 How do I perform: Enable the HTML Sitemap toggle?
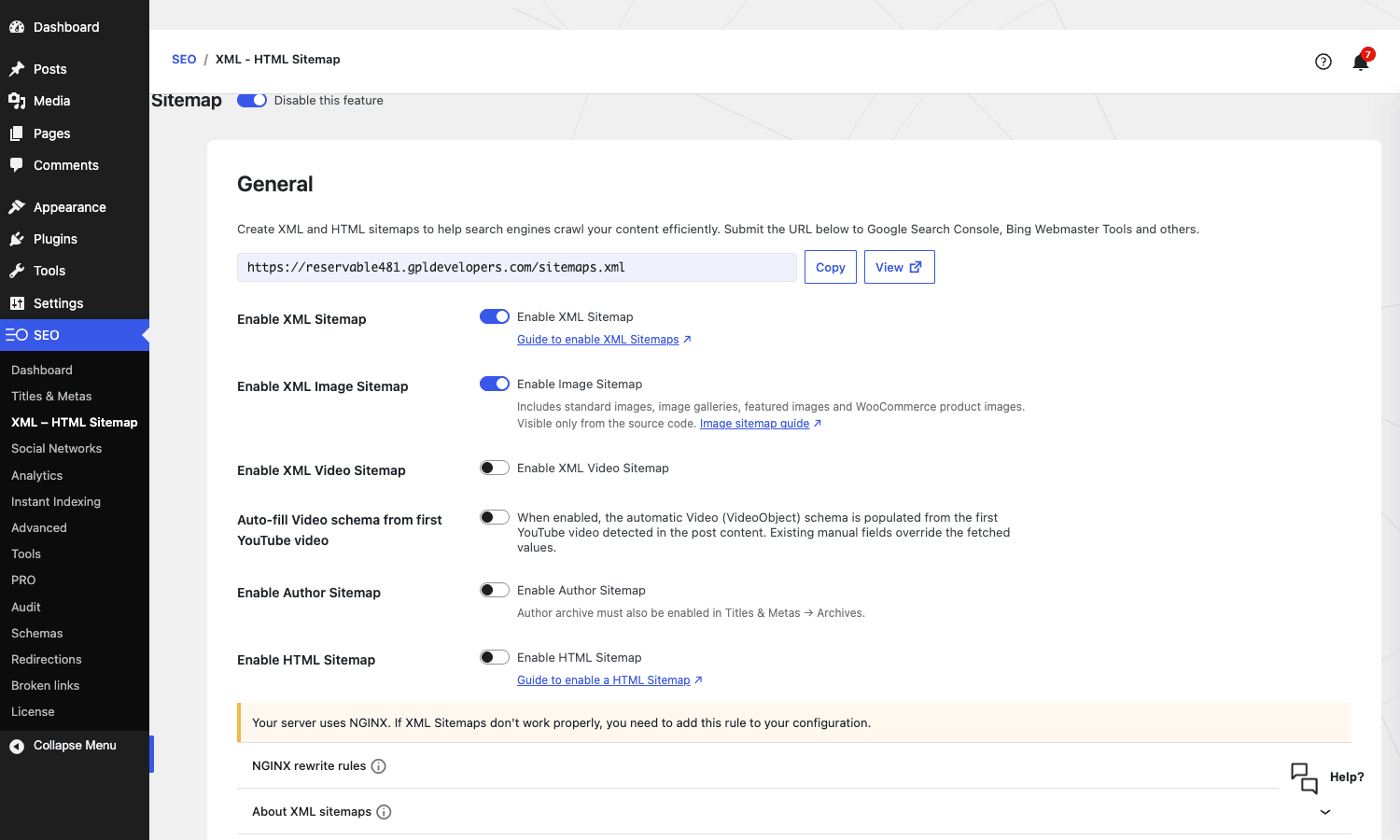495,657
